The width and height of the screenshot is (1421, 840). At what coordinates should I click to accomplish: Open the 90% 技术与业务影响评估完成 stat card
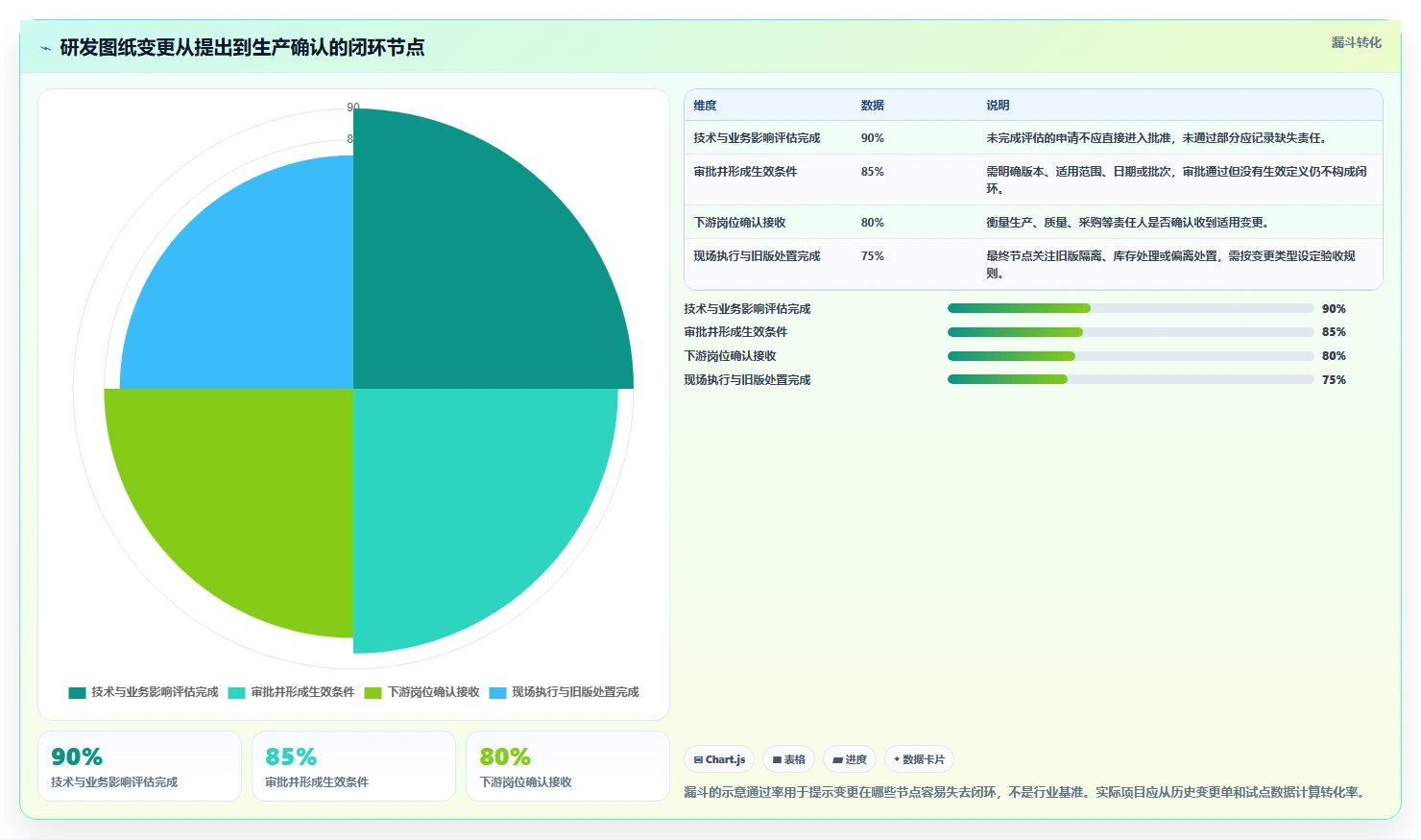(139, 766)
